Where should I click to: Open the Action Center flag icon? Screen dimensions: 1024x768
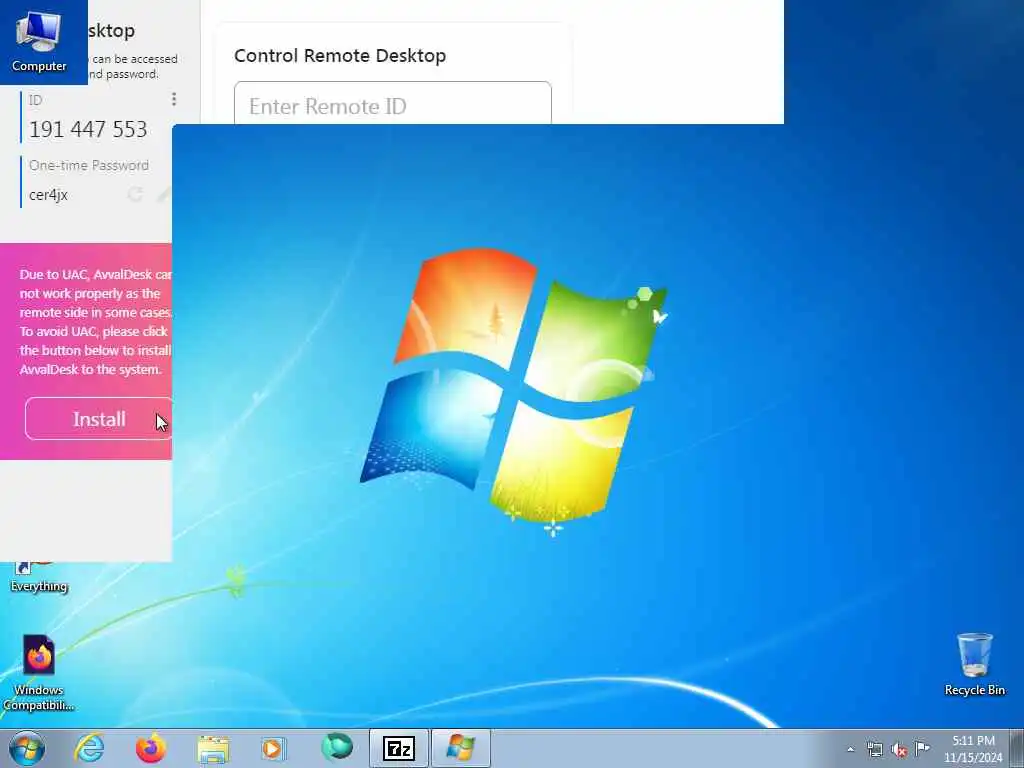[922, 748]
